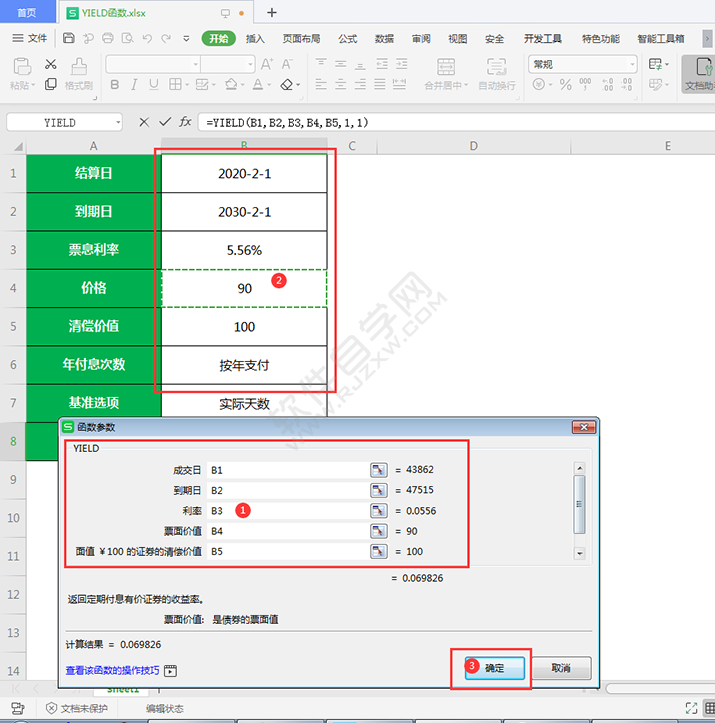Cancel formula entry with X icon
The width and height of the screenshot is (715, 723).
click(144, 122)
